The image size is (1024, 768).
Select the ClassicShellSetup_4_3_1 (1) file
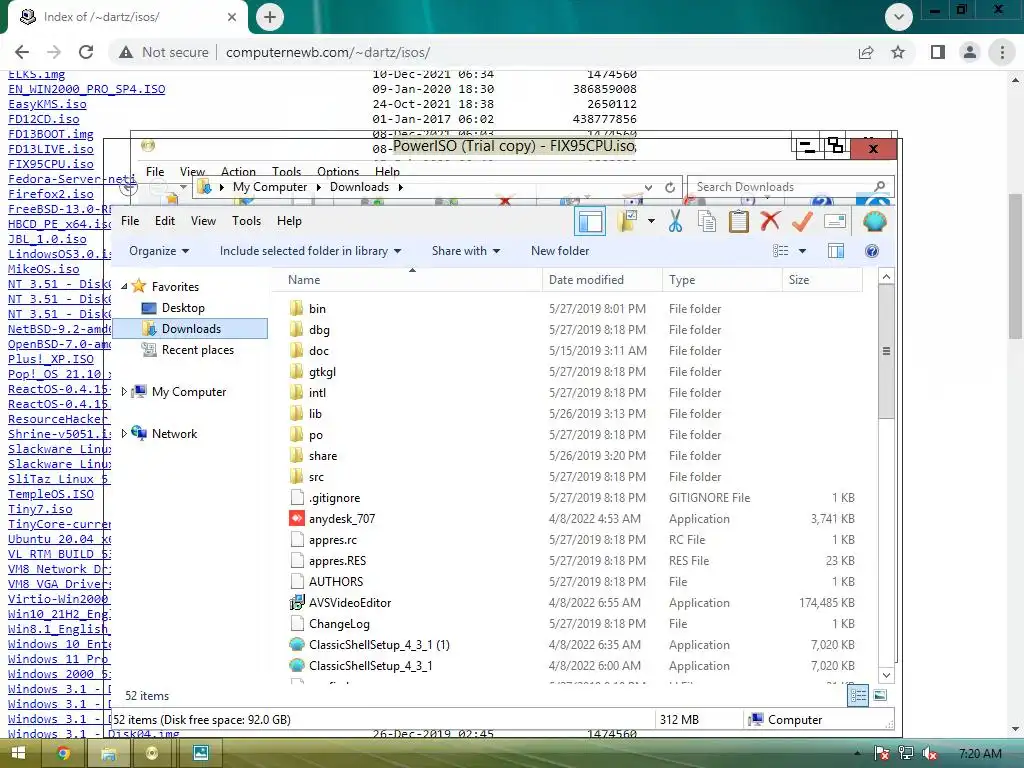pos(379,645)
